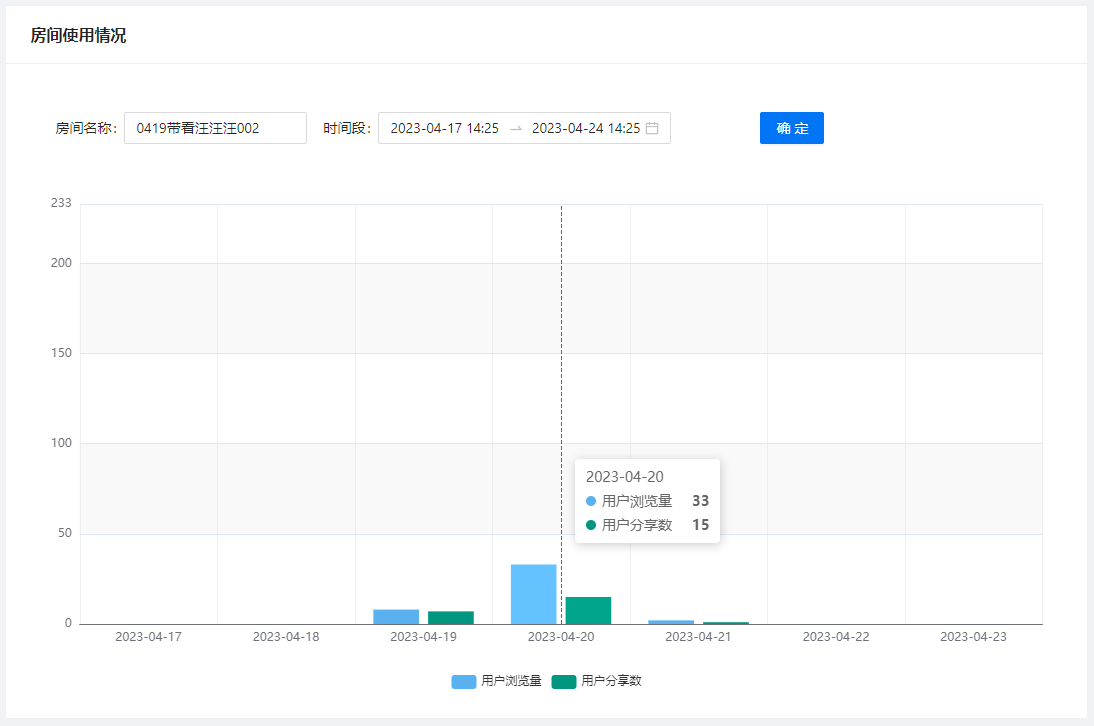The height and width of the screenshot is (726, 1094).
Task: Select the end date 2023-04-24 14:25
Action: pyautogui.click(x=585, y=128)
